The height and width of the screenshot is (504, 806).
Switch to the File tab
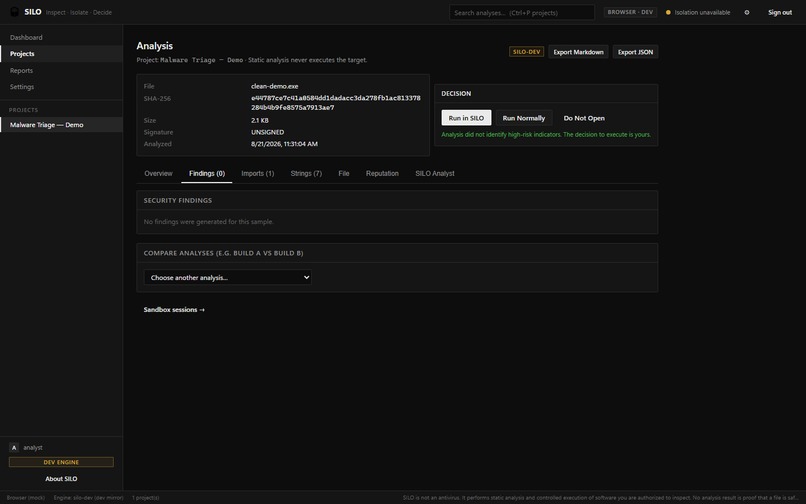pos(344,173)
